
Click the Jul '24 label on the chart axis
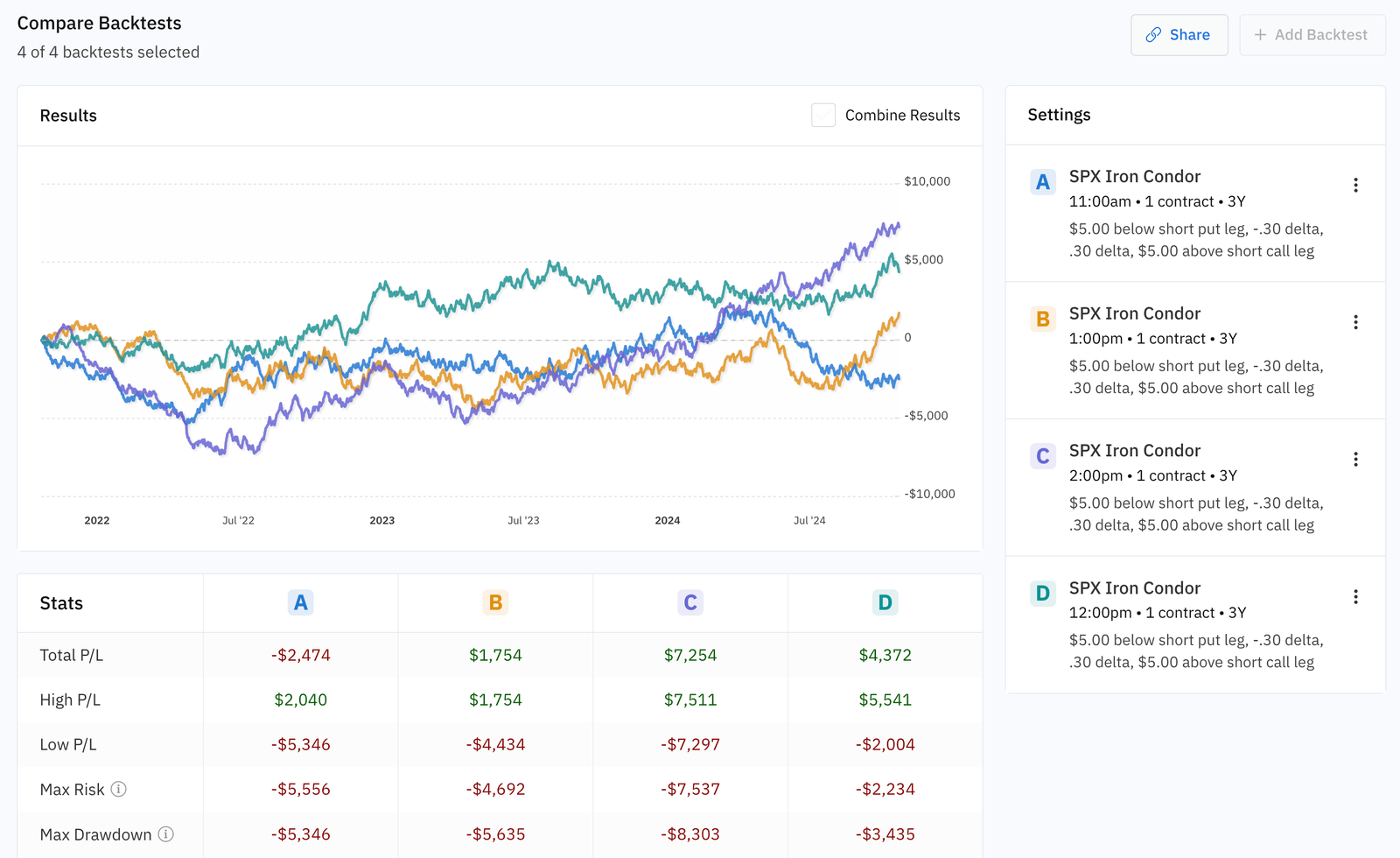(809, 519)
